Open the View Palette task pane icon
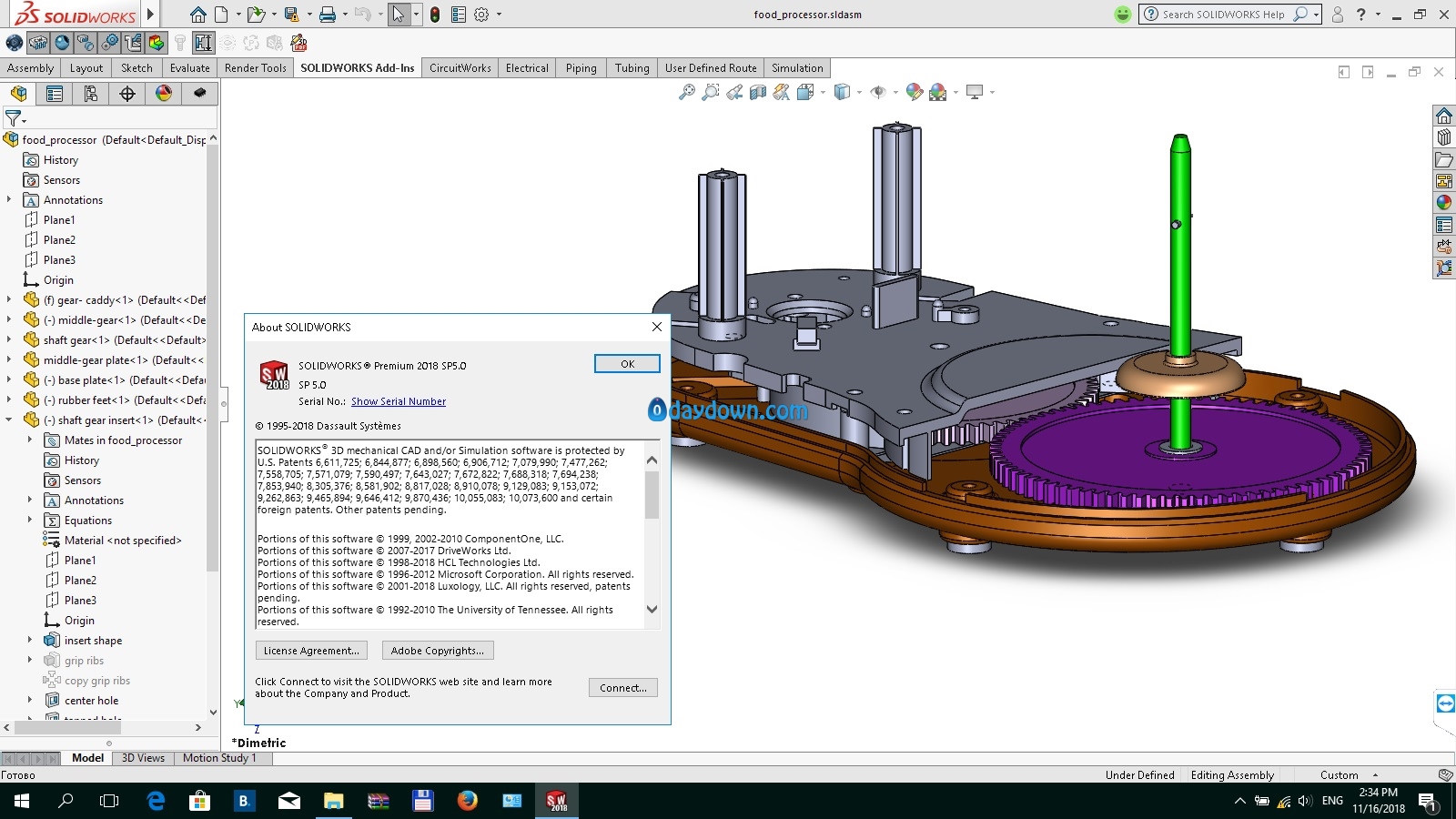Image resolution: width=1456 pixels, height=819 pixels. coord(1444,181)
